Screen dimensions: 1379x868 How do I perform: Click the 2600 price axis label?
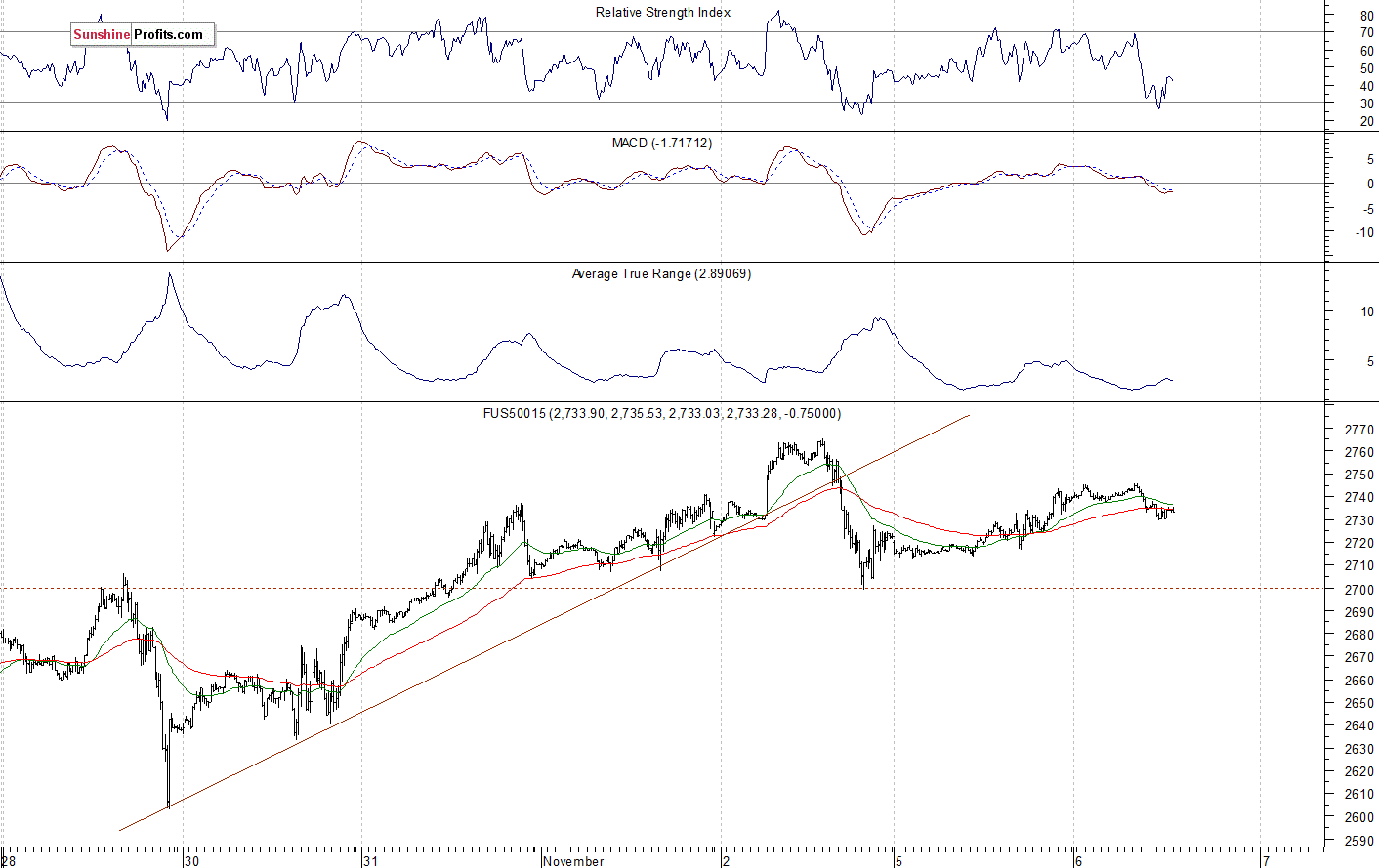(x=1359, y=818)
